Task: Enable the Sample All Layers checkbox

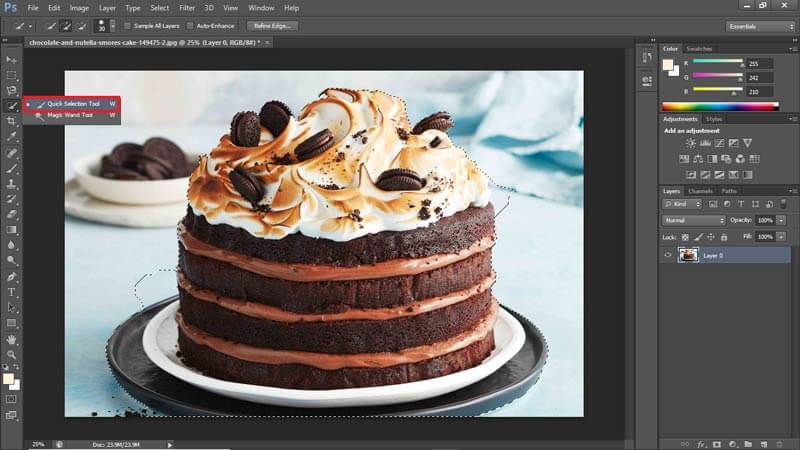Action: [x=126, y=25]
